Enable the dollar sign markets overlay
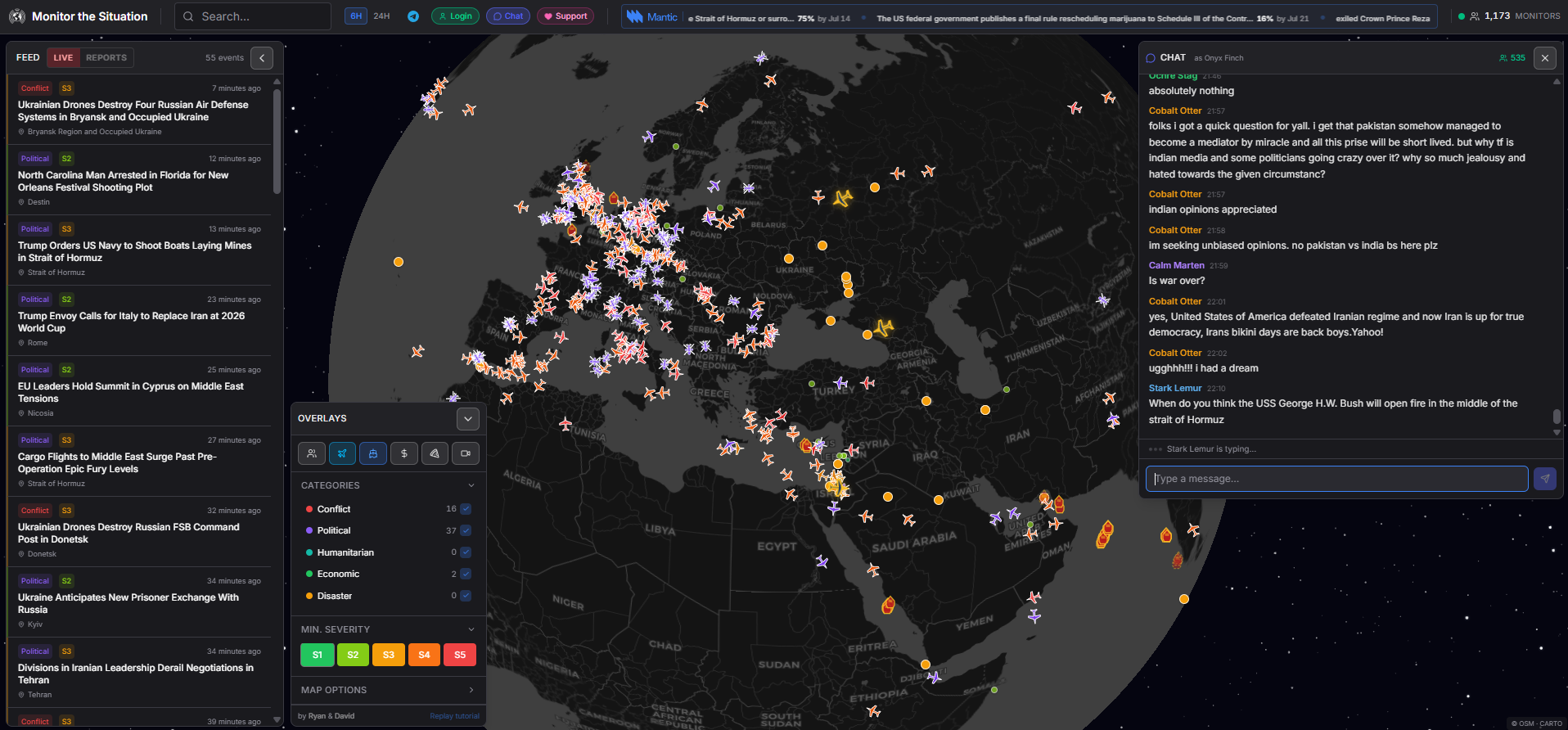 [404, 453]
